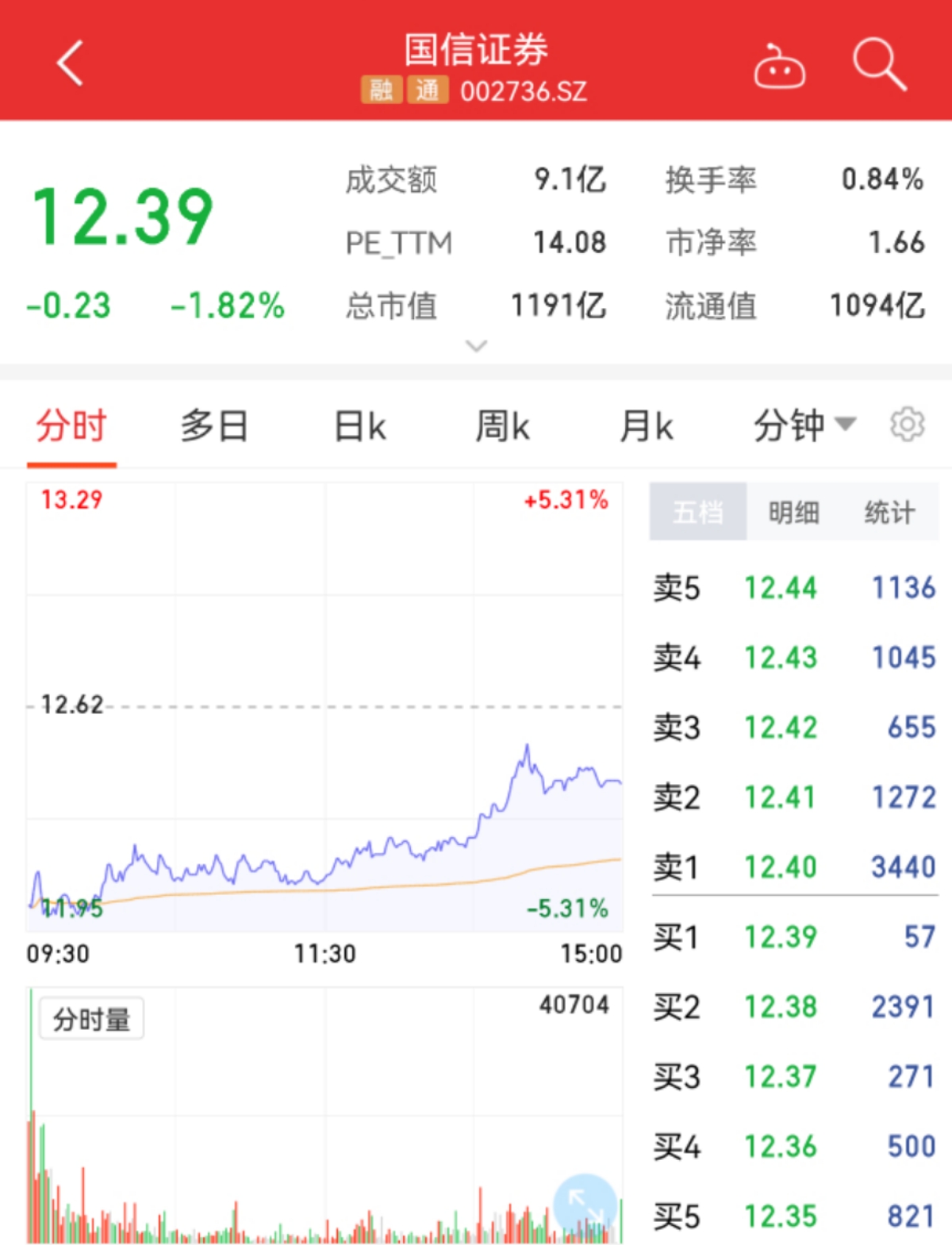Tap the 市净率 1.66 value
This screenshot has height=1245, width=952.
(x=896, y=242)
